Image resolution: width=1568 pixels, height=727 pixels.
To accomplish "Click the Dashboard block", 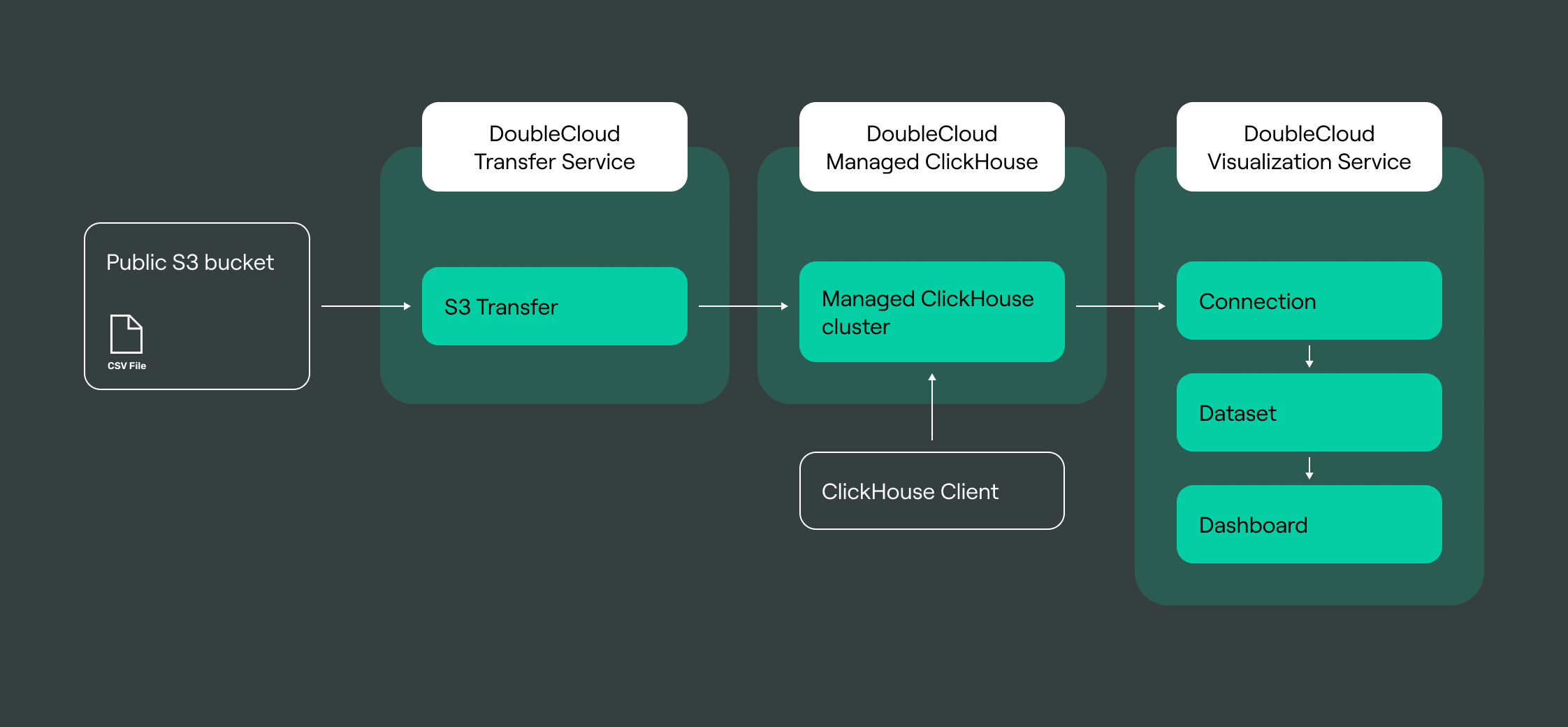I will 1309,524.
